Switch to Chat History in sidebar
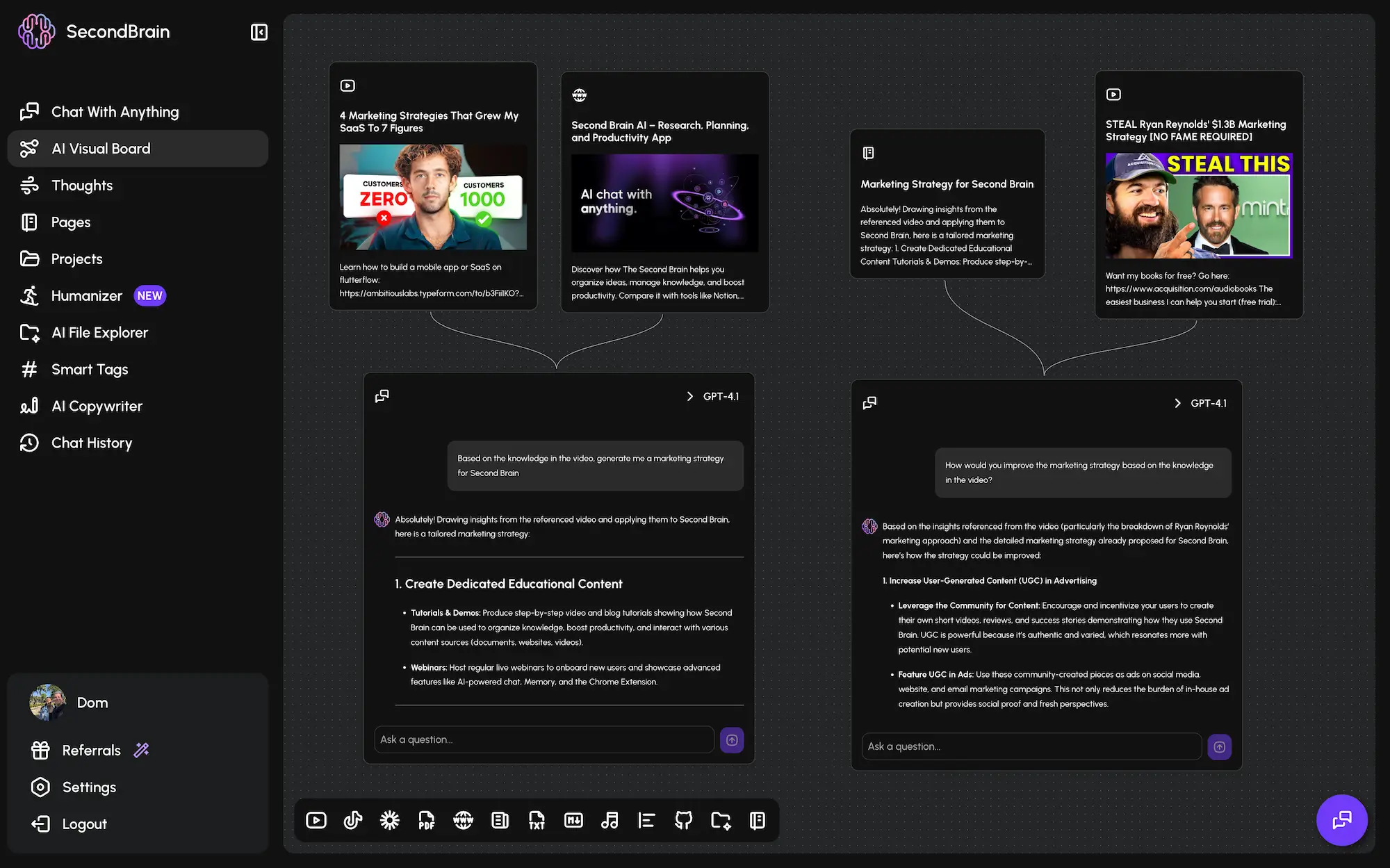The width and height of the screenshot is (1390, 868). [x=91, y=443]
